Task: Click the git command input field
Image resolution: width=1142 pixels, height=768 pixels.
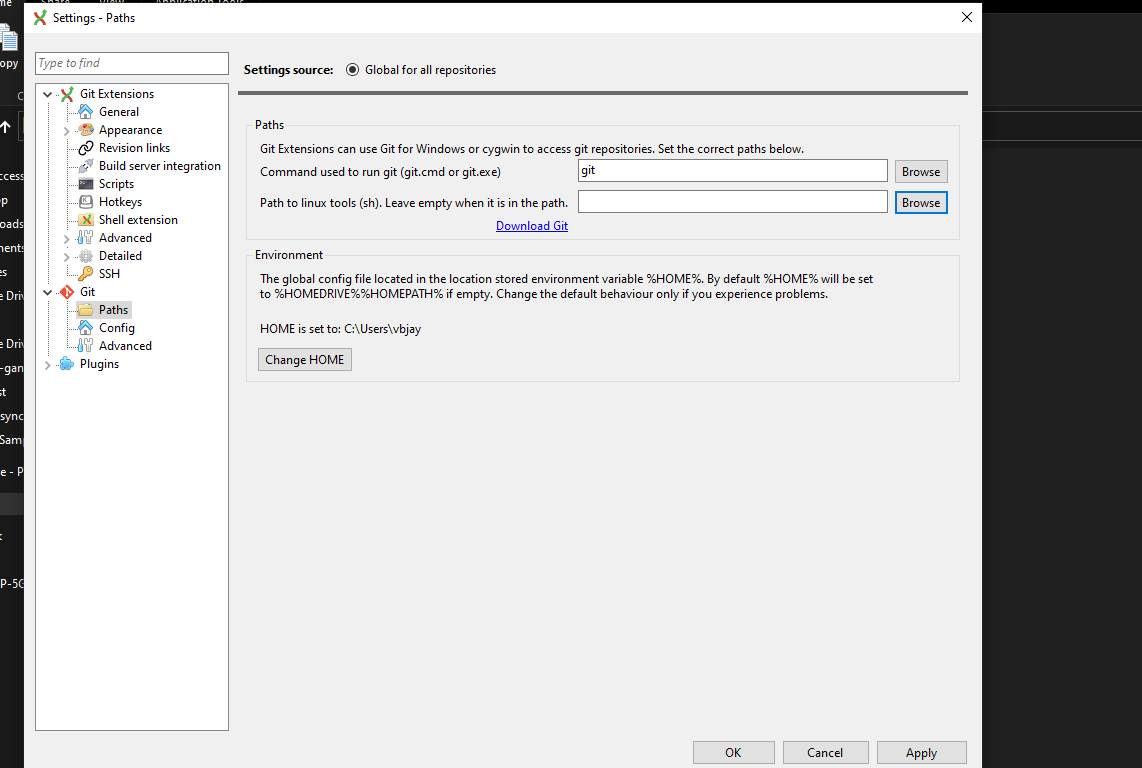Action: point(733,171)
